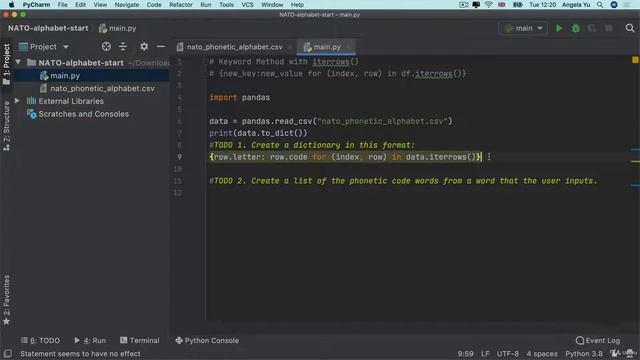Hide the Project panel with the minus icon
640x360 pixels.
pos(161,47)
